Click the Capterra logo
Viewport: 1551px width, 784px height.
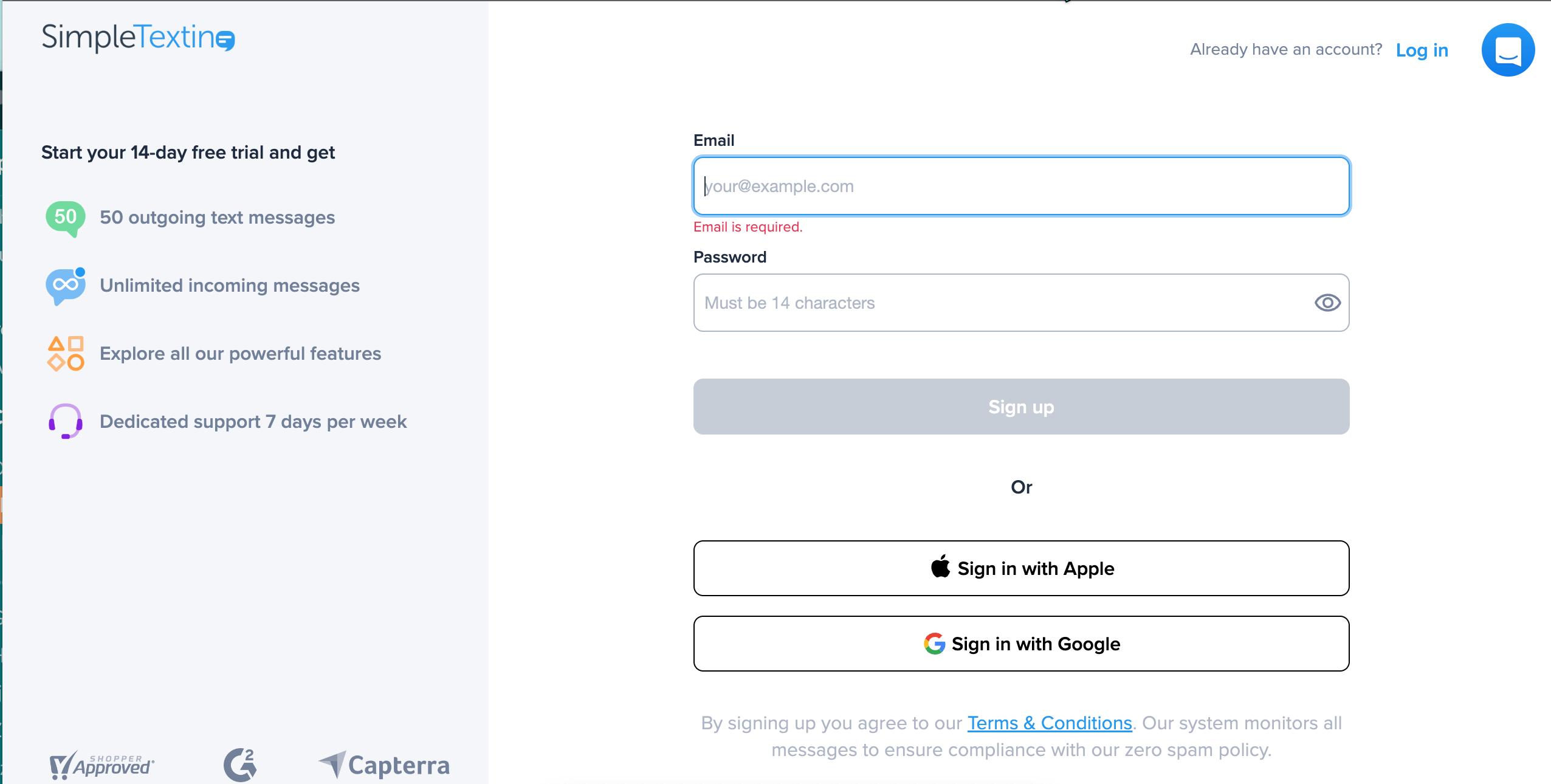pos(384,765)
